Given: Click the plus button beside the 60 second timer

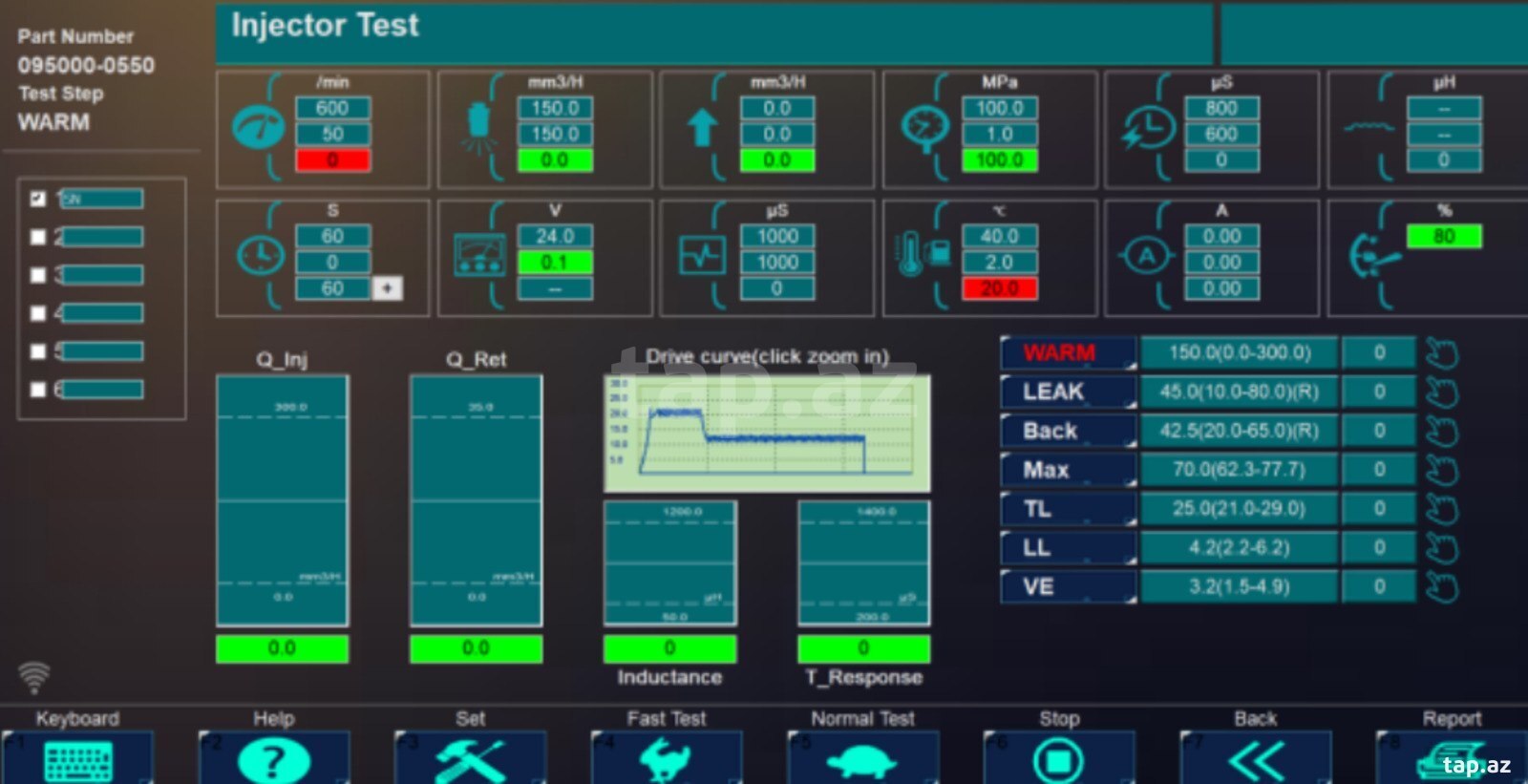Looking at the screenshot, I should pyautogui.click(x=387, y=287).
